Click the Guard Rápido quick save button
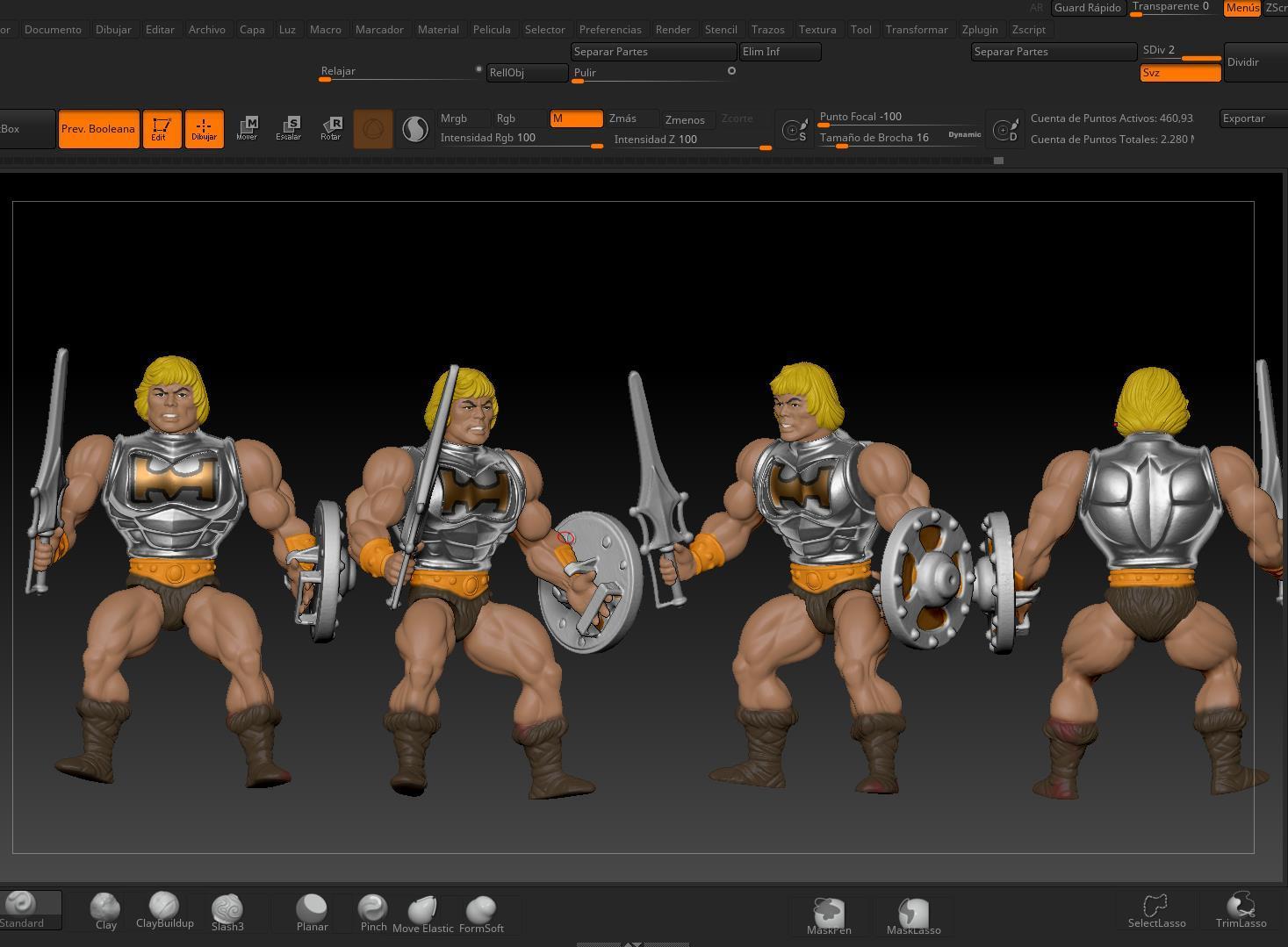The height and width of the screenshot is (947, 1288). [1088, 8]
